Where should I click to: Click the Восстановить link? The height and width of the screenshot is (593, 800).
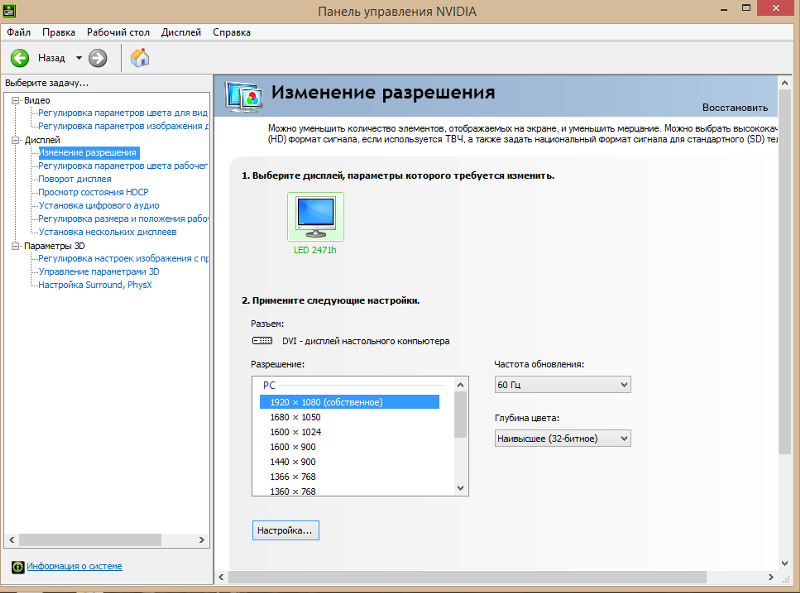(x=735, y=108)
